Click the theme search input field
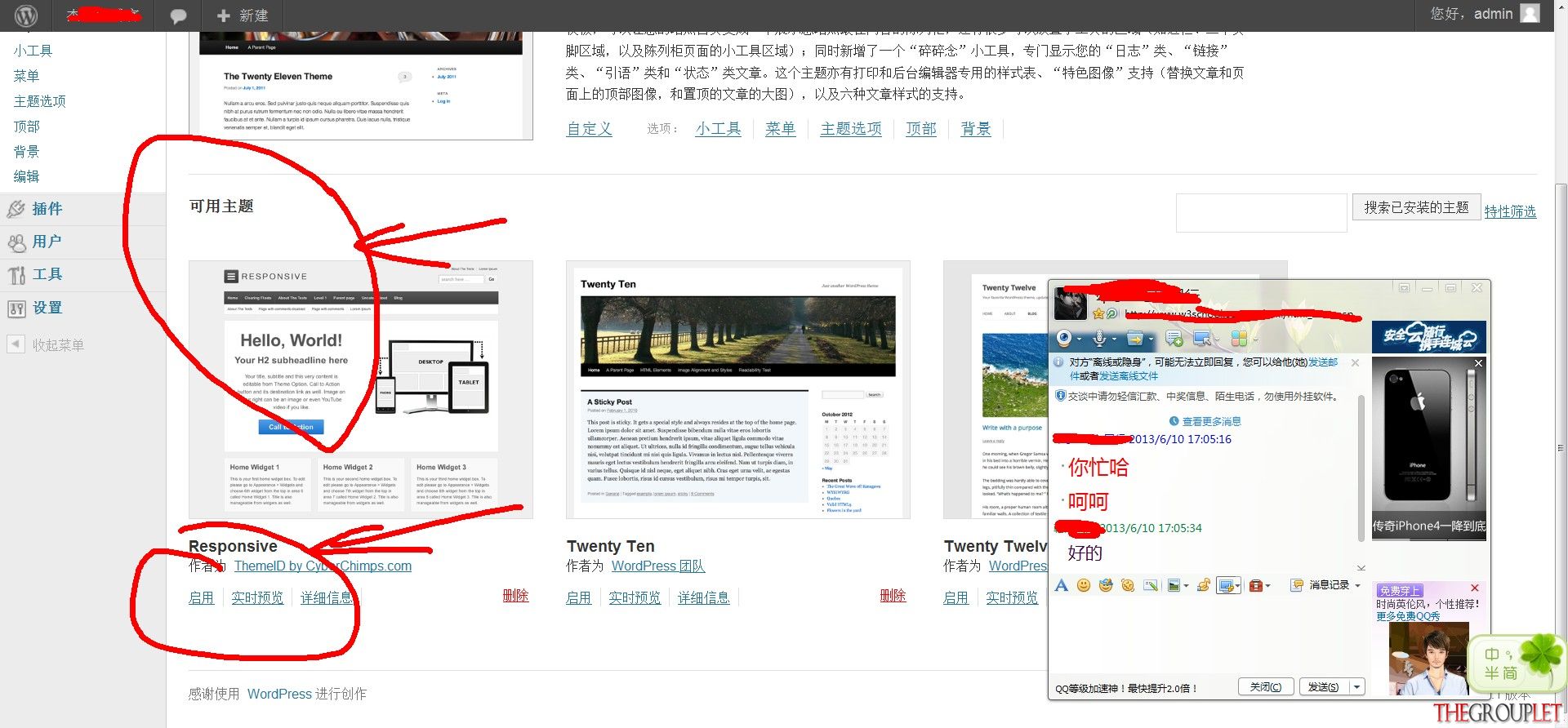The height and width of the screenshot is (728, 1568). click(1261, 212)
